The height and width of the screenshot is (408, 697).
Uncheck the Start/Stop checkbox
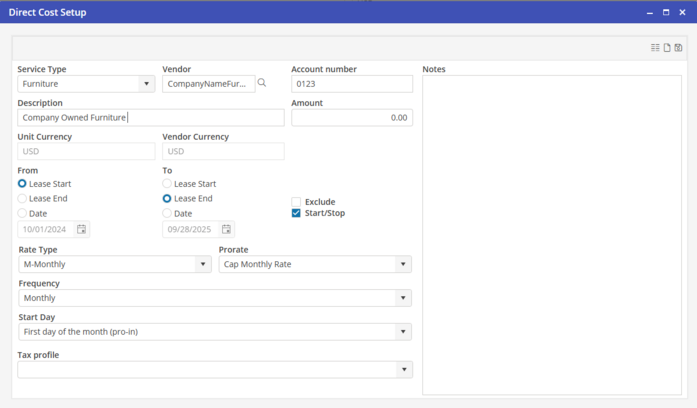click(296, 213)
